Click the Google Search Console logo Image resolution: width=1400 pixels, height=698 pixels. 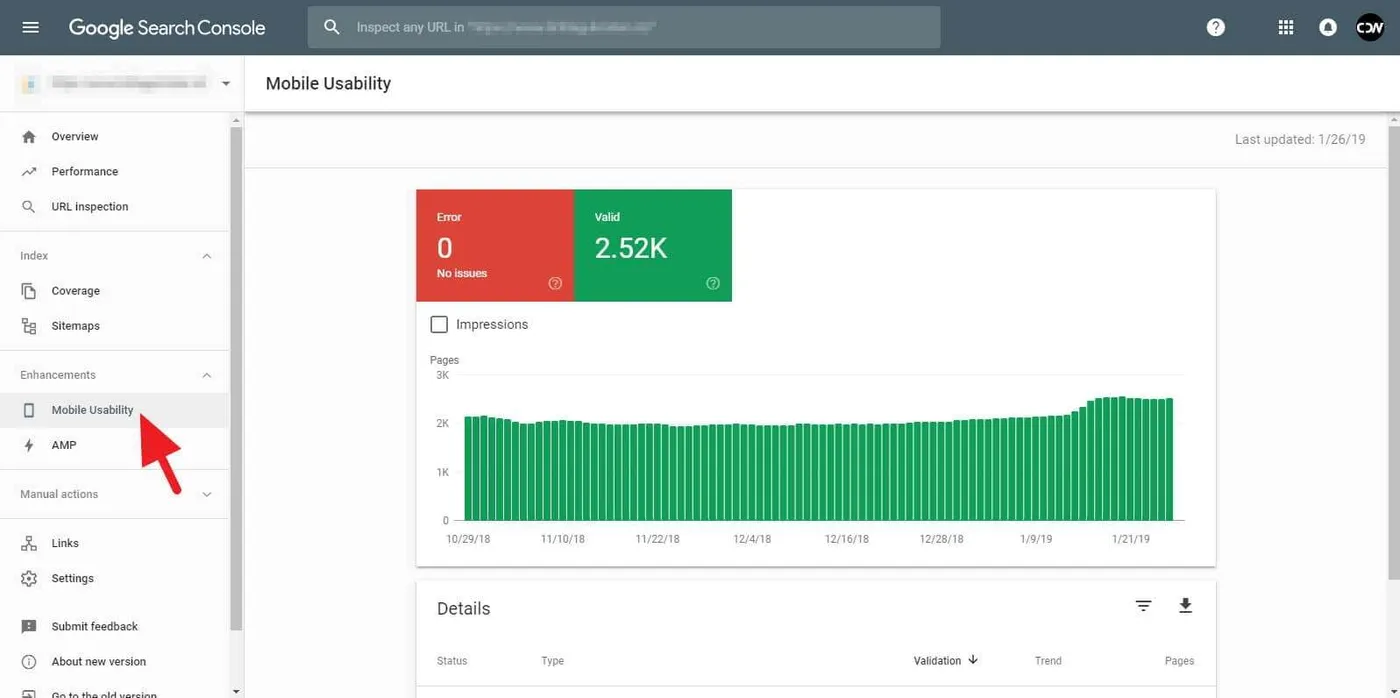pos(167,28)
